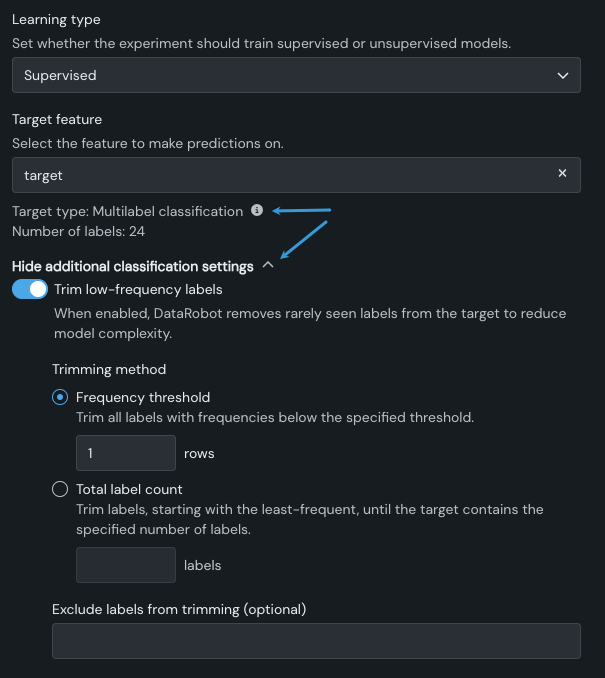Click the "Total label count" option label text
This screenshot has width=605, height=678.
point(129,489)
